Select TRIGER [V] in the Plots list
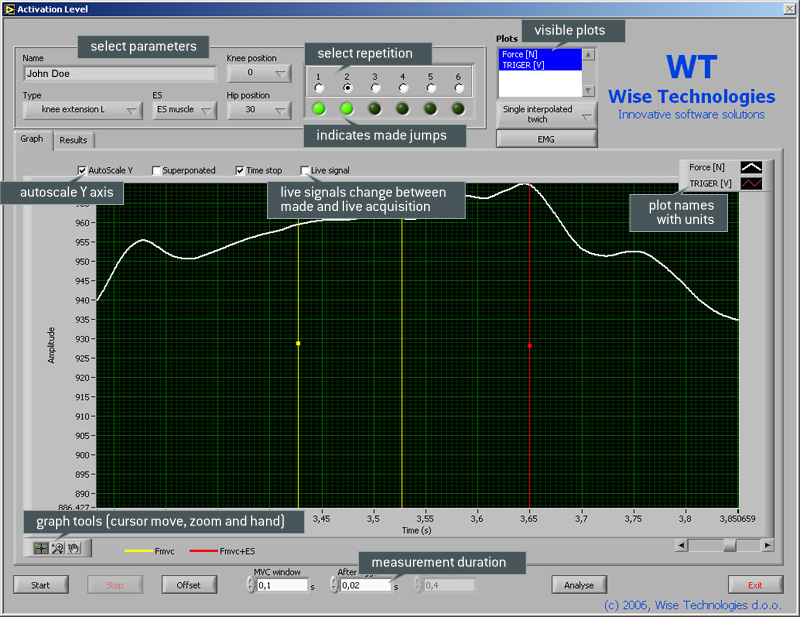 [540, 65]
